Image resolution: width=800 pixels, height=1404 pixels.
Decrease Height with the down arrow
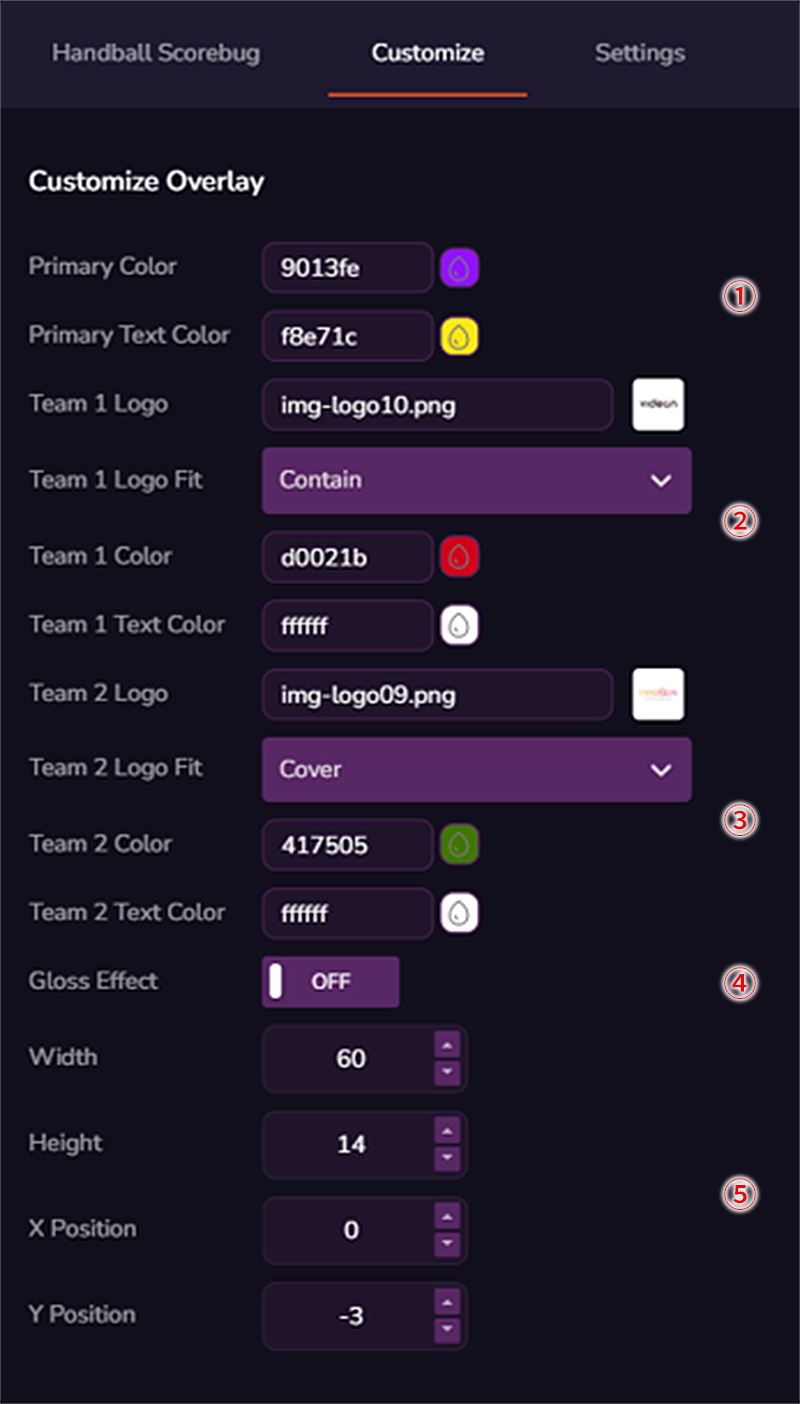pyautogui.click(x=448, y=1159)
